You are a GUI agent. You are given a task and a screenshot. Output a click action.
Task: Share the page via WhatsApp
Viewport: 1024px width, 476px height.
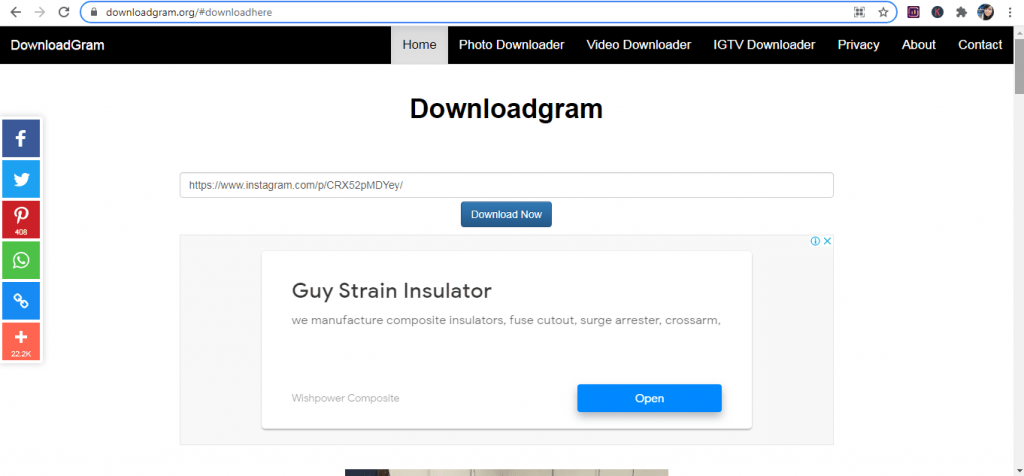coord(21,260)
